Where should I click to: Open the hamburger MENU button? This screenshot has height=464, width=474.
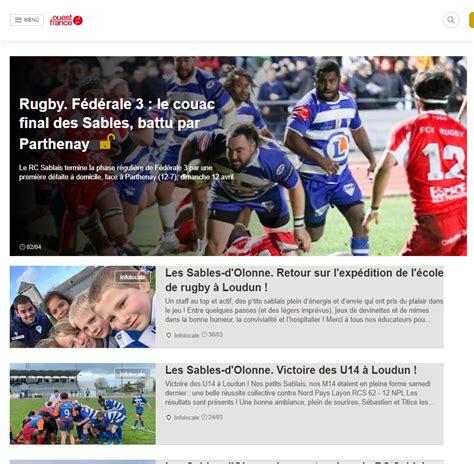click(x=27, y=20)
